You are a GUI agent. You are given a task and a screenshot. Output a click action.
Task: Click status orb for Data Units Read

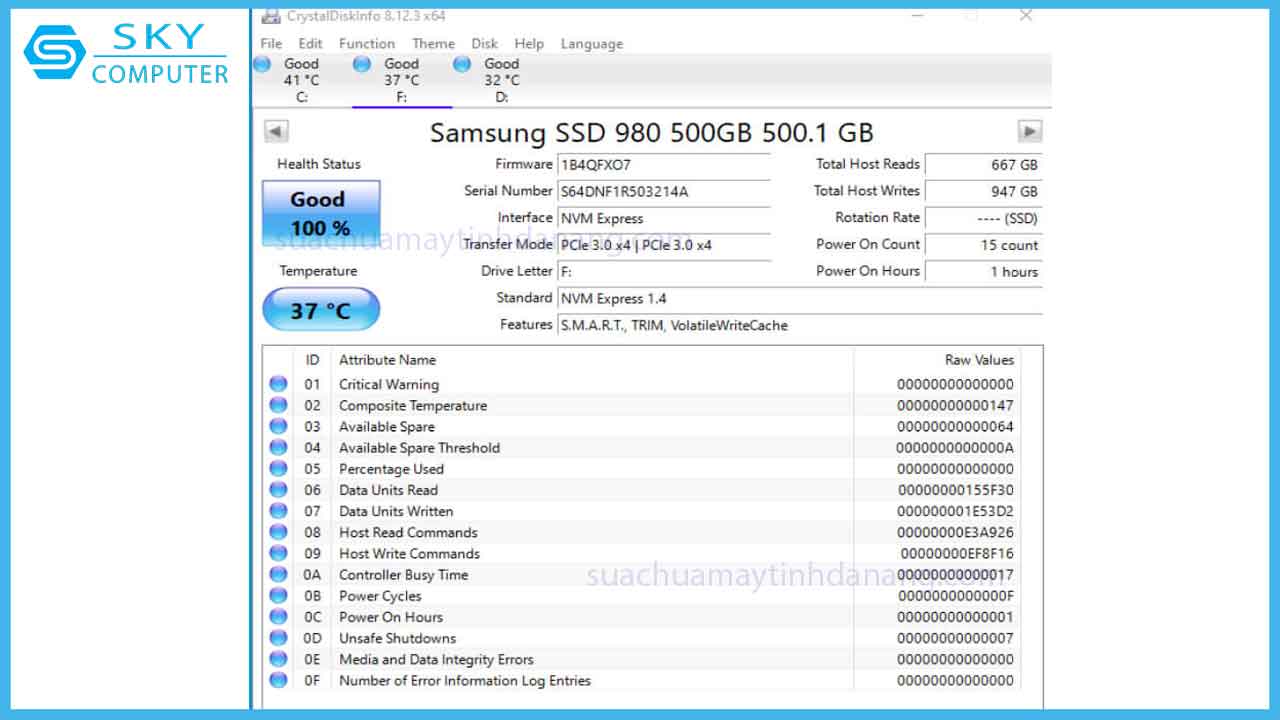pos(278,489)
